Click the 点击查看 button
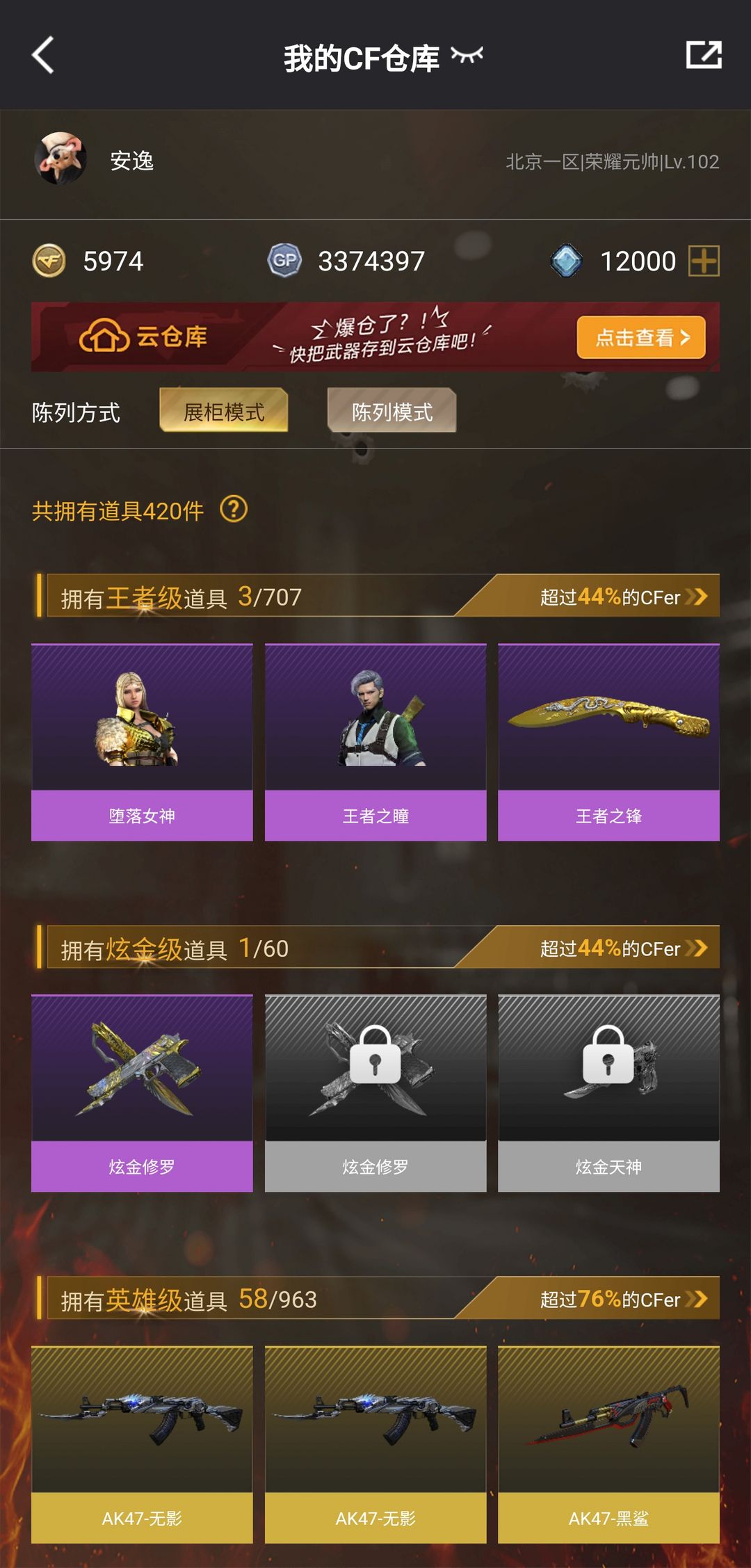Image resolution: width=751 pixels, height=1568 pixels. point(641,337)
